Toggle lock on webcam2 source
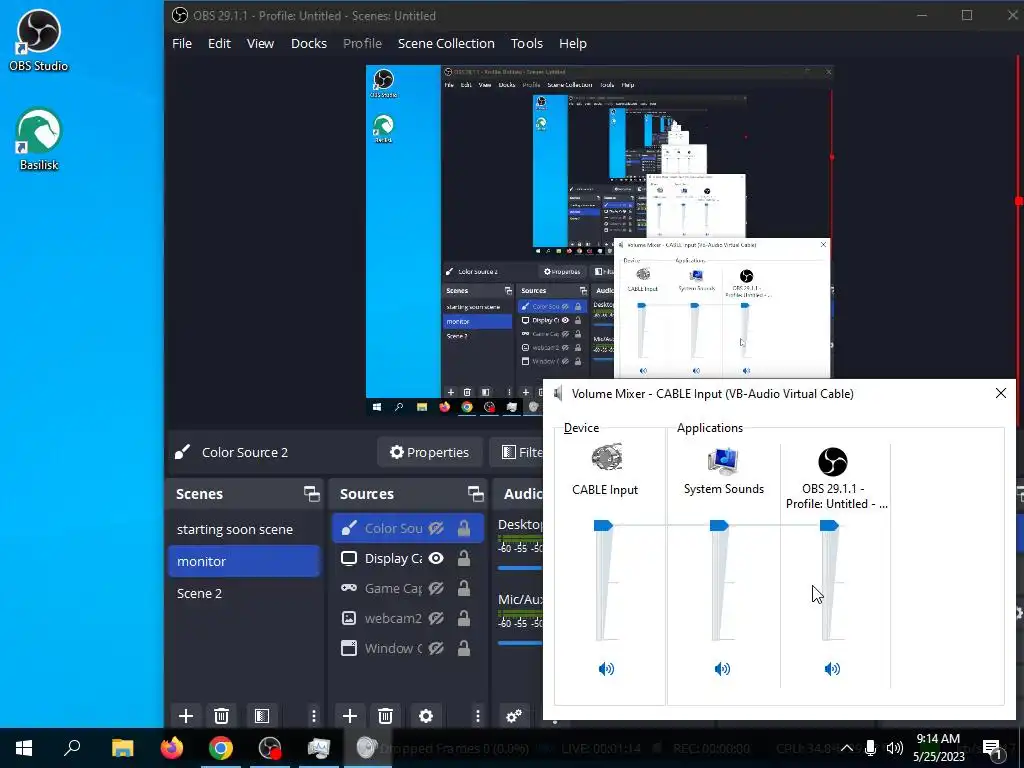The image size is (1024, 768). [x=464, y=618]
